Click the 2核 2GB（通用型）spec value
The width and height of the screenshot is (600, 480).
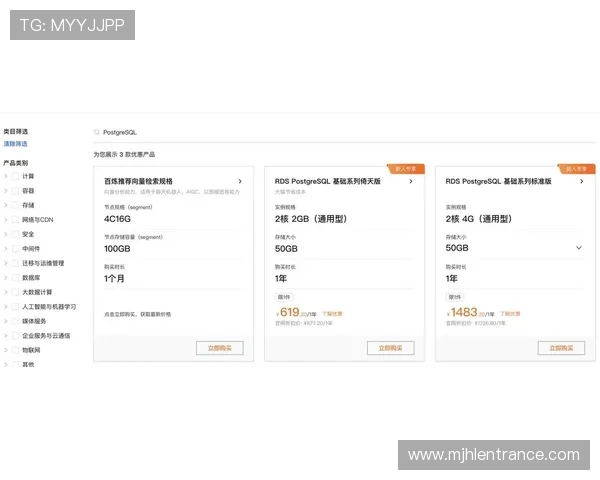coord(311,219)
